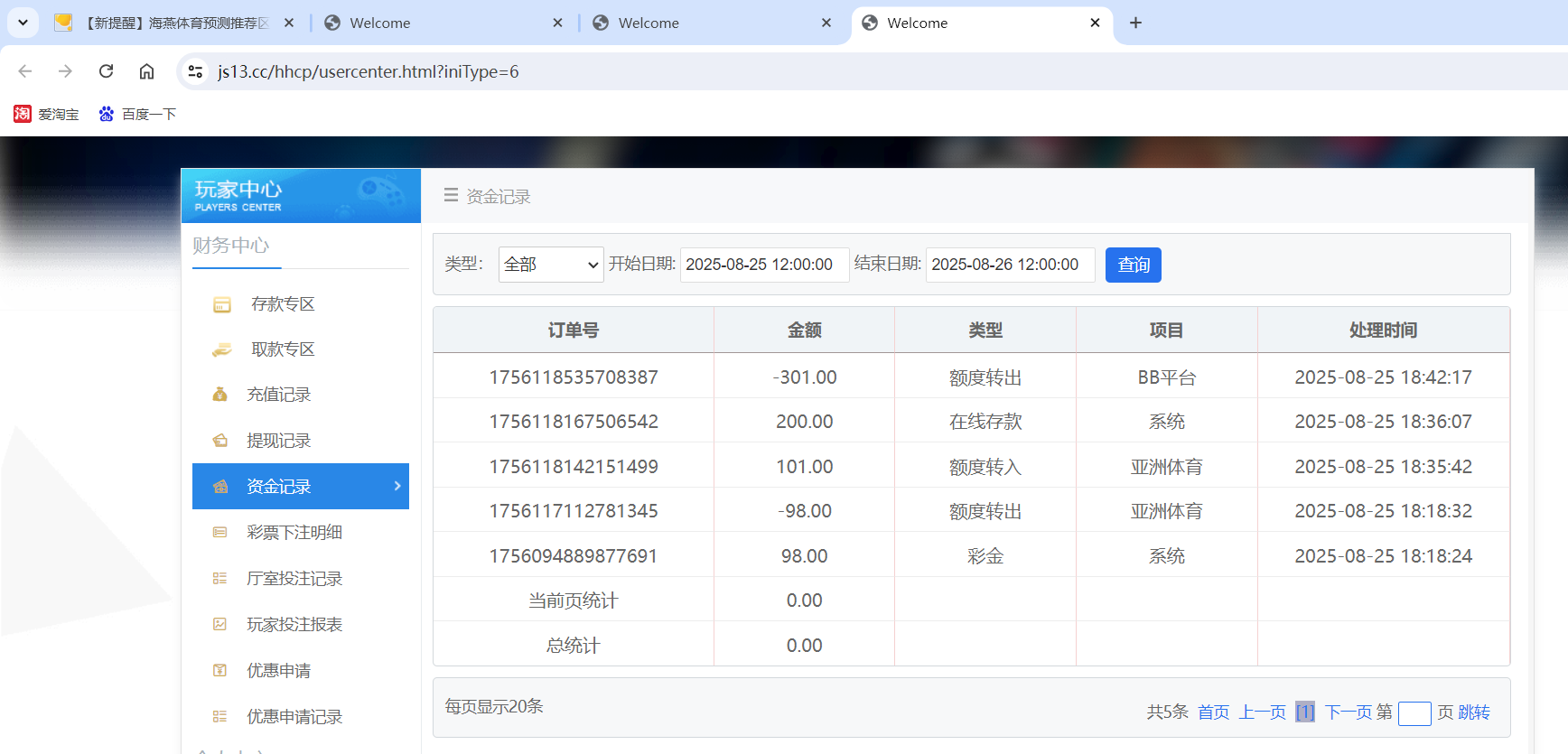1568x754 pixels.
Task: Open the 提现记录 menu item
Action: pos(278,441)
